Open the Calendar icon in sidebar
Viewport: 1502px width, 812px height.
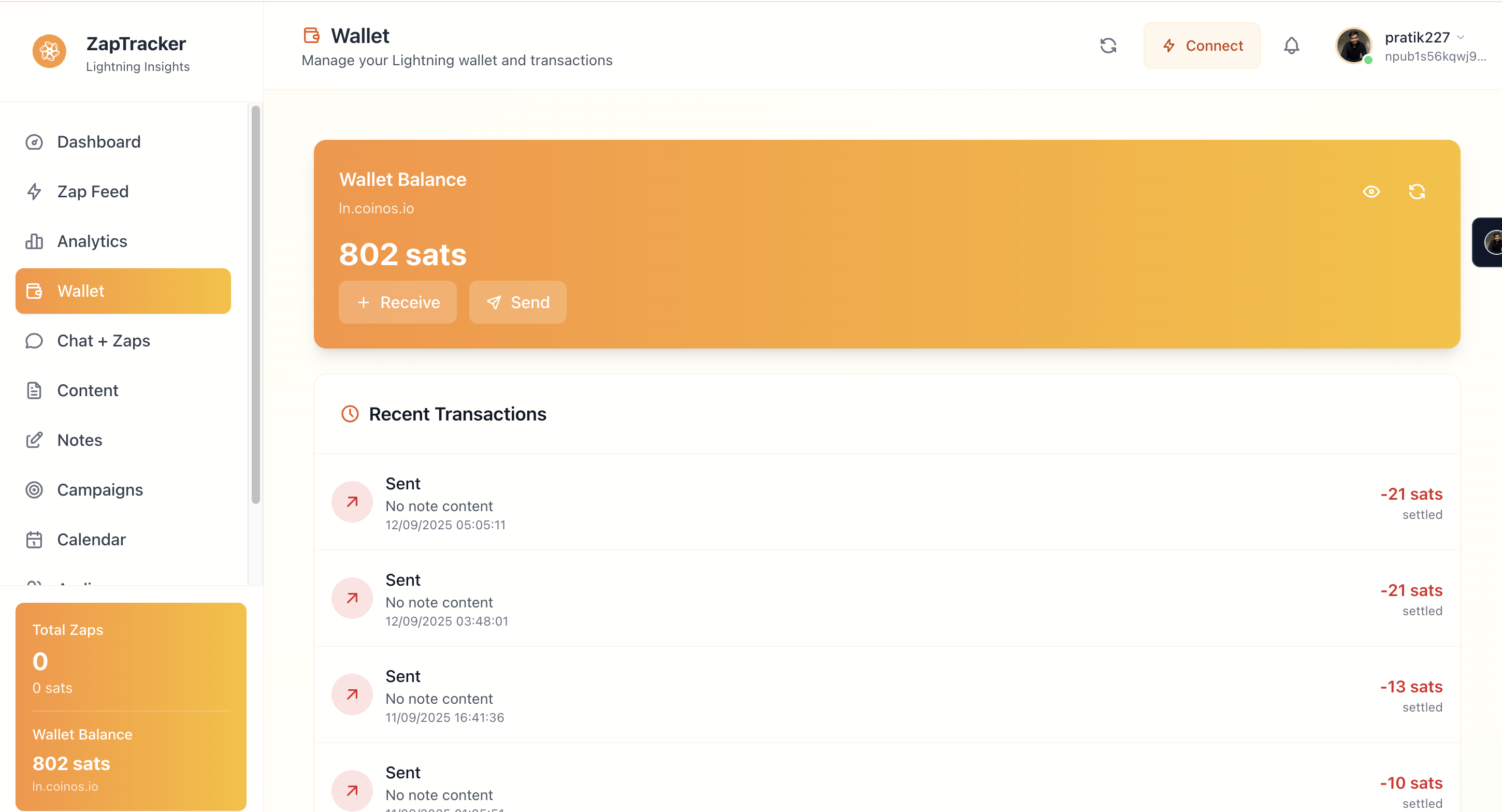pyautogui.click(x=34, y=540)
